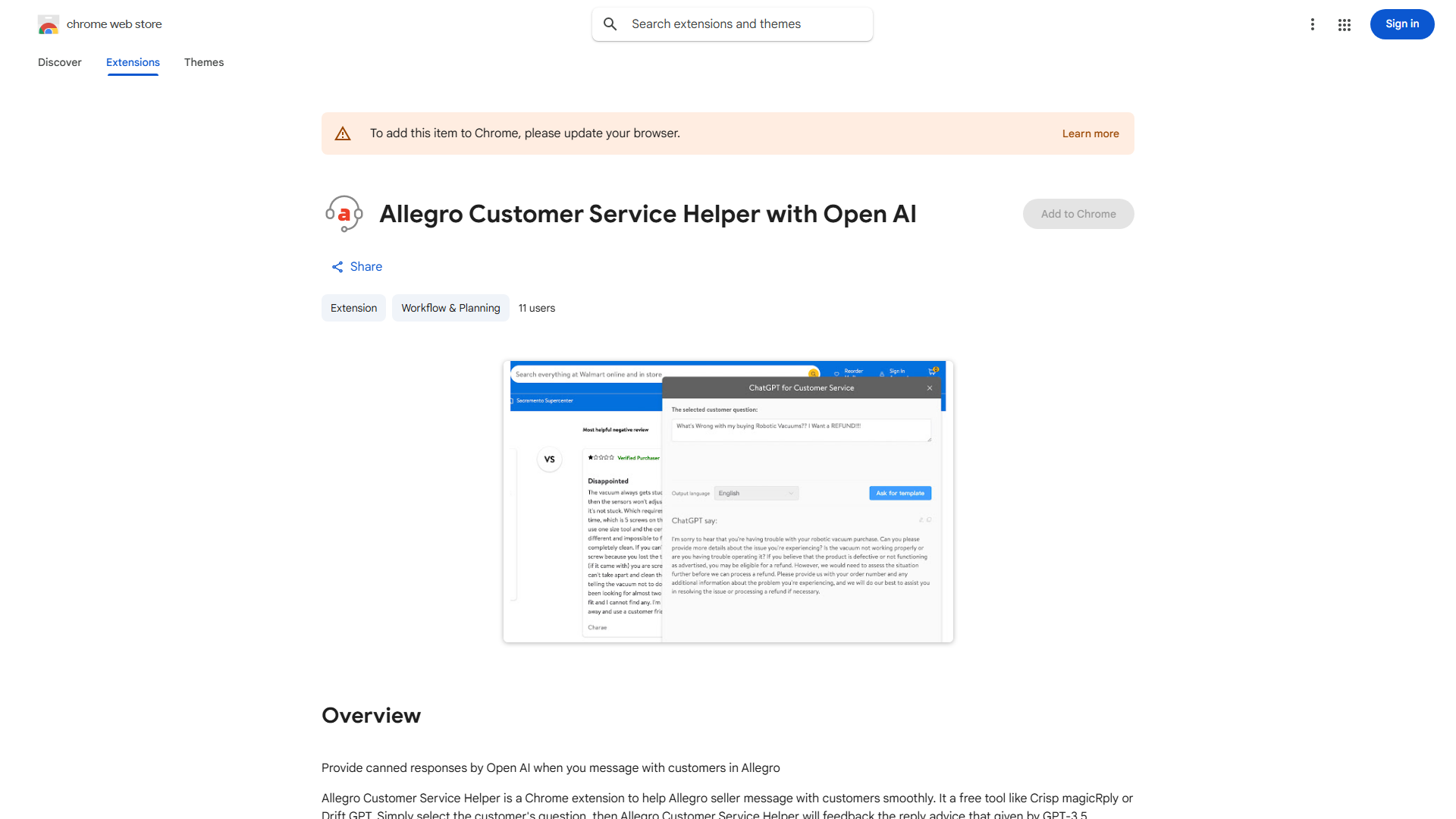Open the Google apps launcher grid
Screen dimensions: 1456x819
1345,24
